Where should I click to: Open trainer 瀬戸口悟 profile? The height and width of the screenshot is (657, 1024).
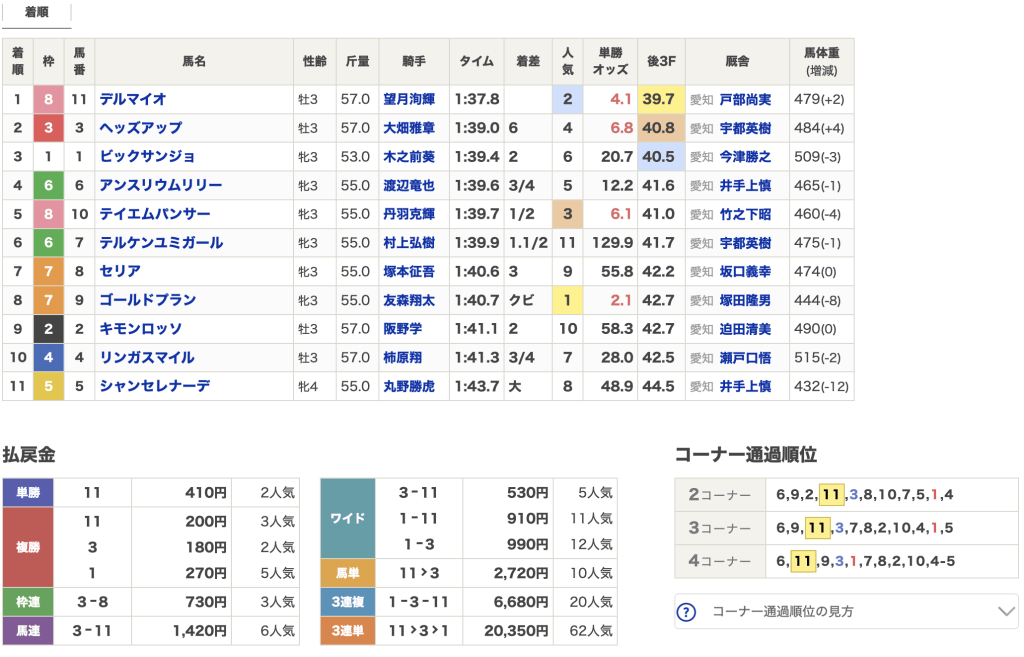click(x=745, y=357)
